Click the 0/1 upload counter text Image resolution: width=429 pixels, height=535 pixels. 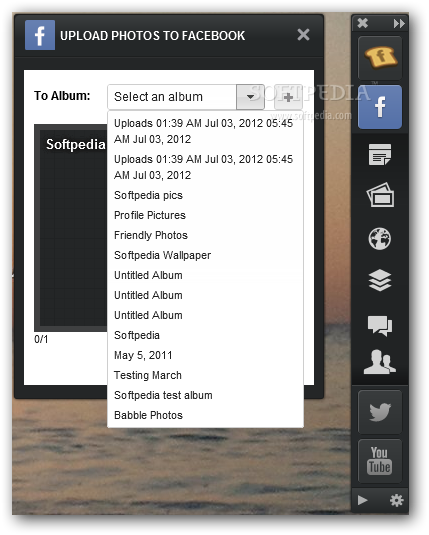[x=41, y=339]
